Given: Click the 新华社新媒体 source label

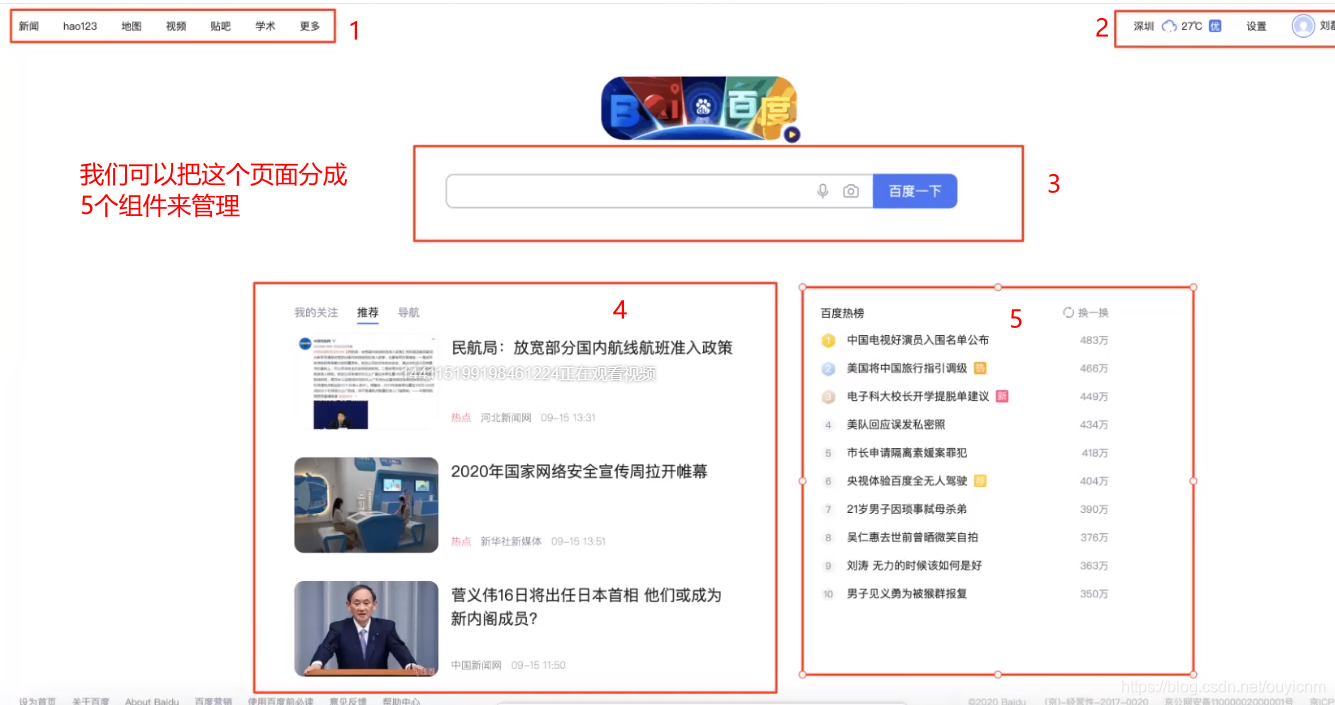Looking at the screenshot, I should pos(511,541).
